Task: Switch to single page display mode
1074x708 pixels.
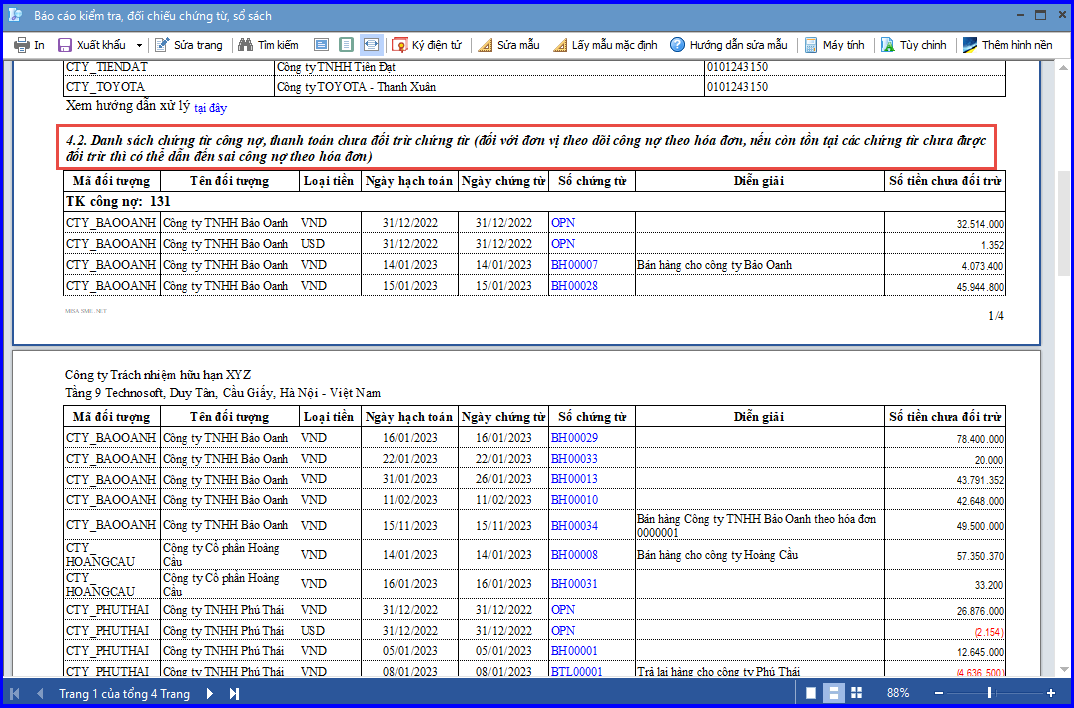Action: point(811,693)
